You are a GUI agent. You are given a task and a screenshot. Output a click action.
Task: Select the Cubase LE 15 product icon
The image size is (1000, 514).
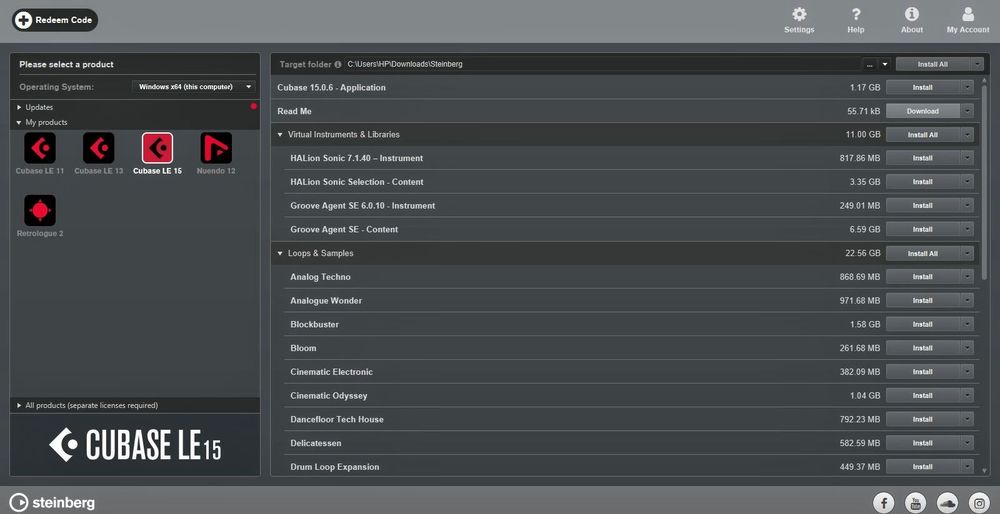[158, 148]
